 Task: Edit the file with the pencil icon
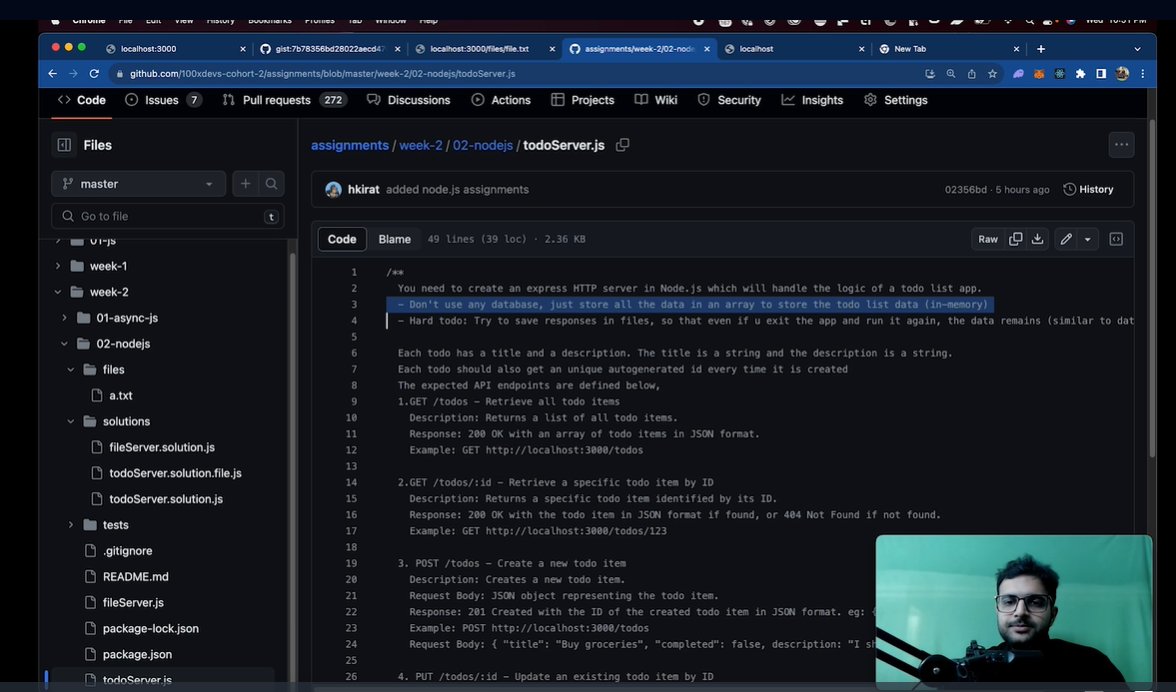1068,239
